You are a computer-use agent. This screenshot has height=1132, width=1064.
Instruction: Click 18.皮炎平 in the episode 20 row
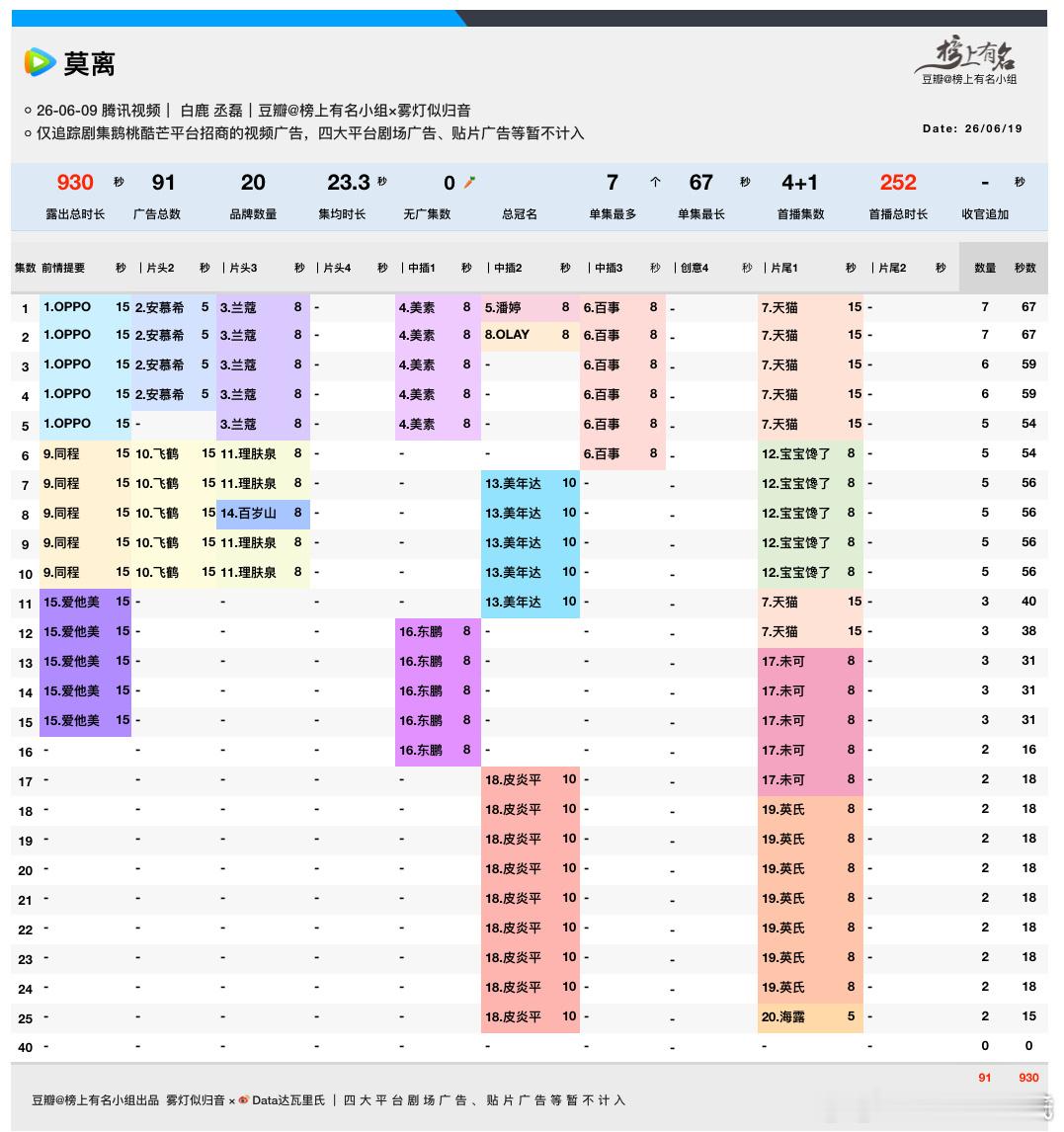(x=513, y=868)
